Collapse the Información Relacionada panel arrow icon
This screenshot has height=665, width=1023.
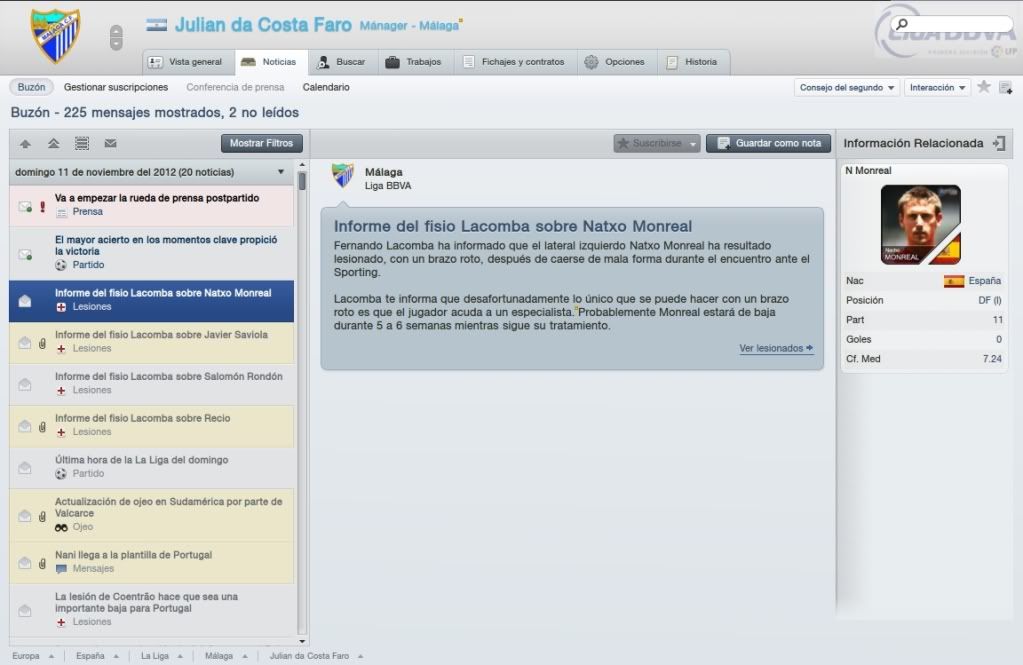click(x=999, y=143)
